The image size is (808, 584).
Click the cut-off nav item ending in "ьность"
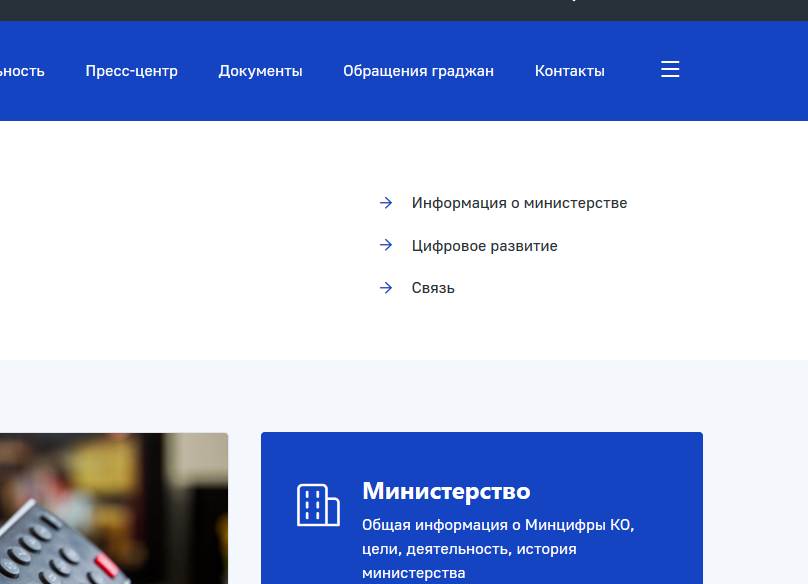(x=22, y=71)
